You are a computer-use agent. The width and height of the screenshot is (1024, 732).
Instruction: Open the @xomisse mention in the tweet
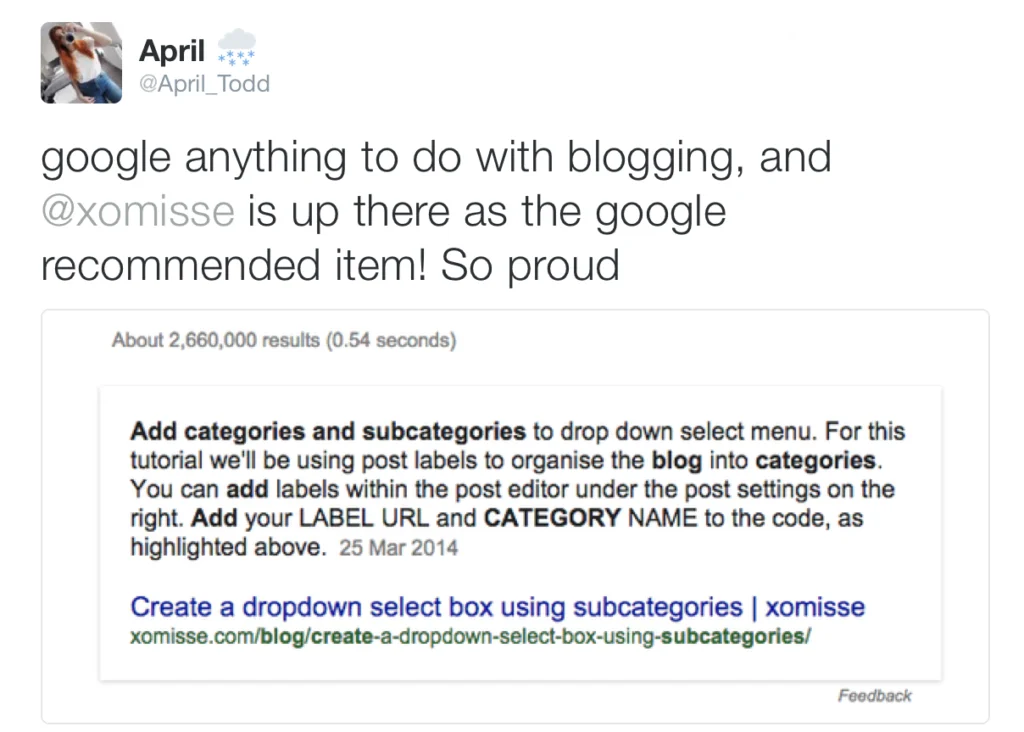(137, 212)
